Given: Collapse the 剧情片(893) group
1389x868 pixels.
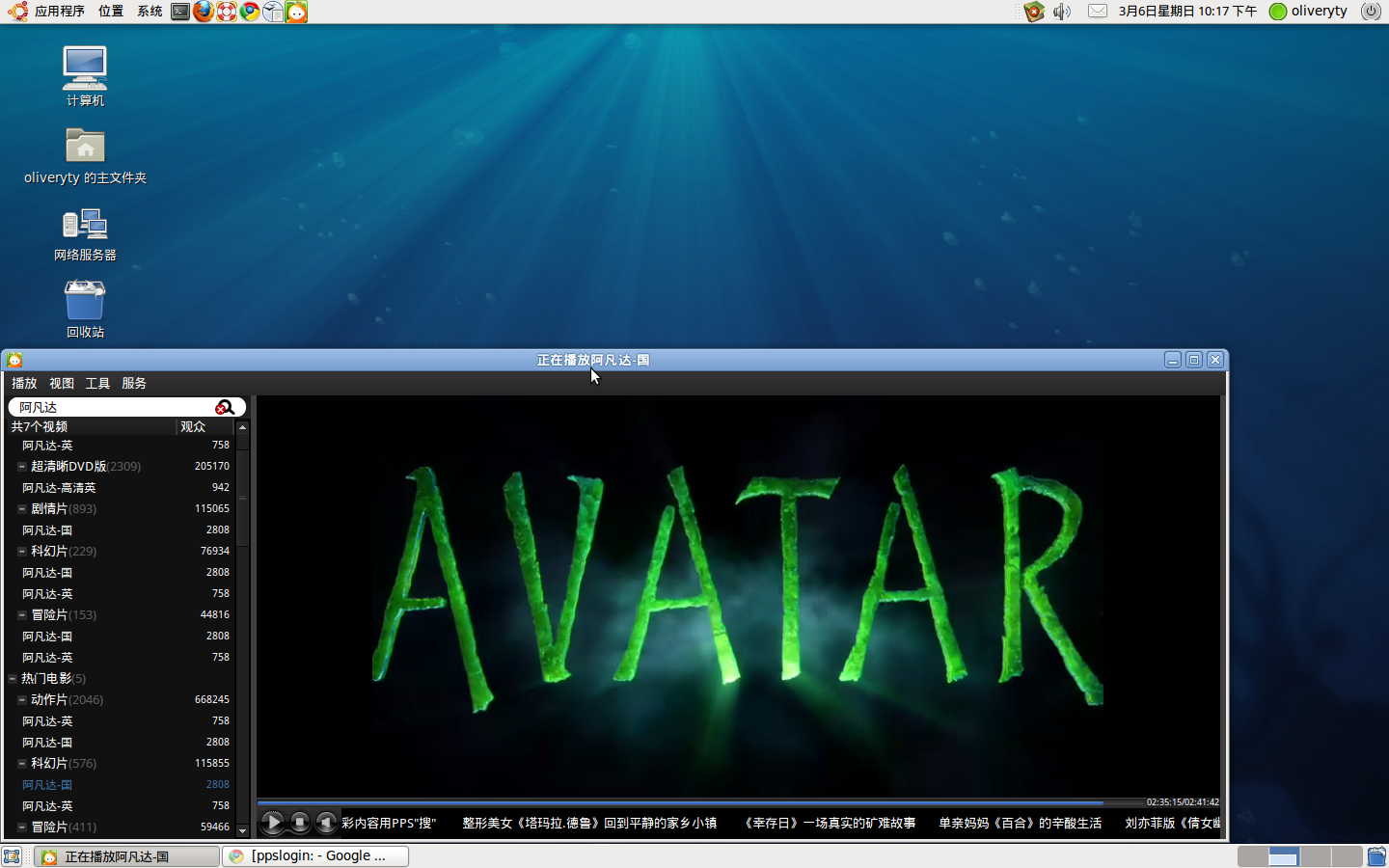Looking at the screenshot, I should pos(21,508).
